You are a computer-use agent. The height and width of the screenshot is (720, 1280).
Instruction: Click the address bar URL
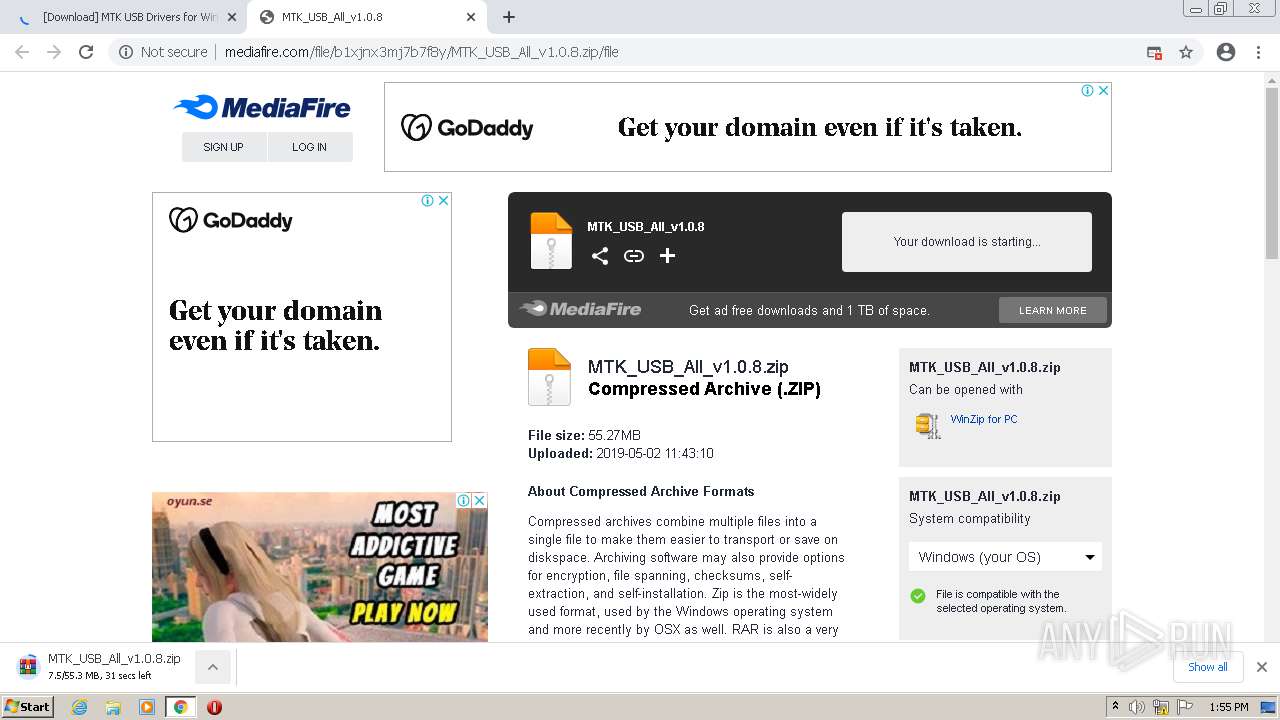coord(421,52)
